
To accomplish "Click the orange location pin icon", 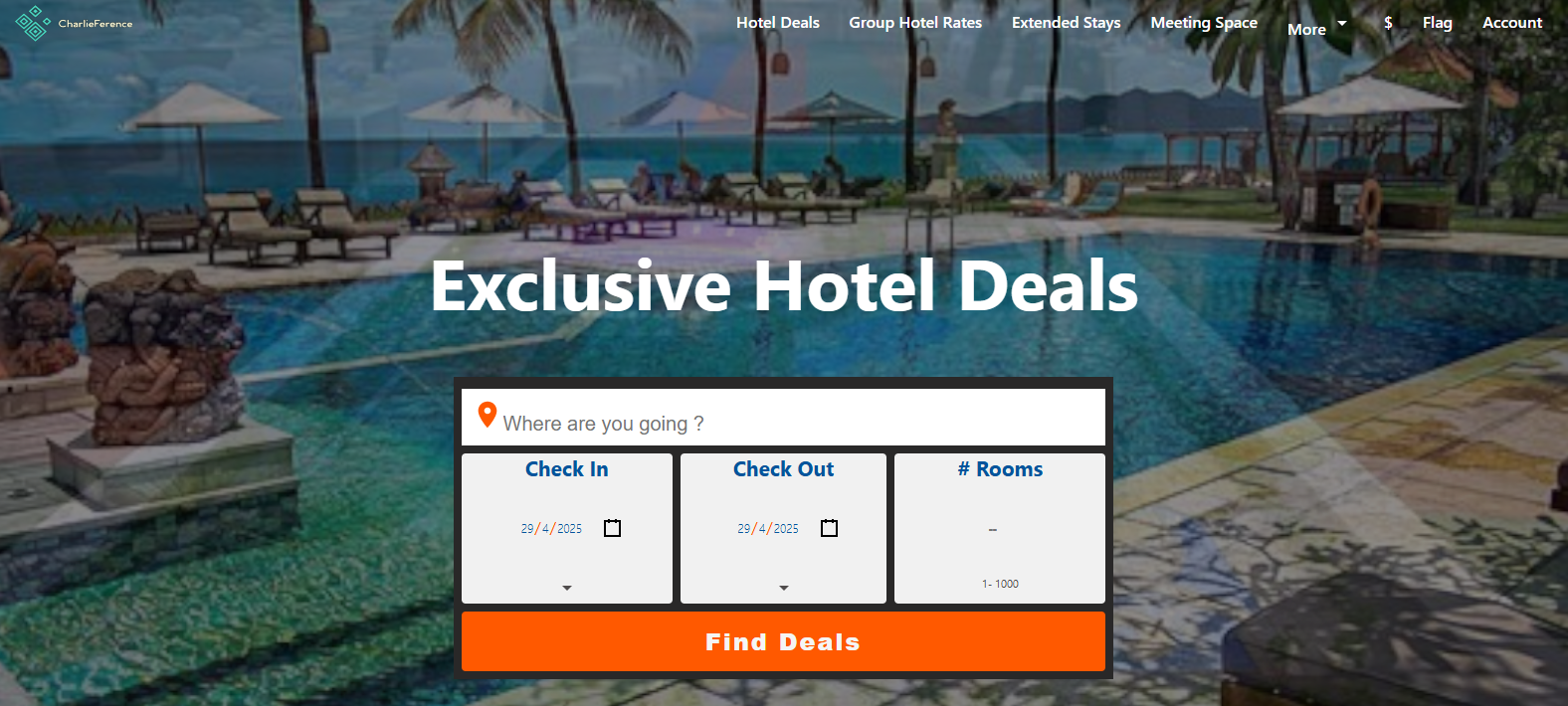I will tap(487, 415).
